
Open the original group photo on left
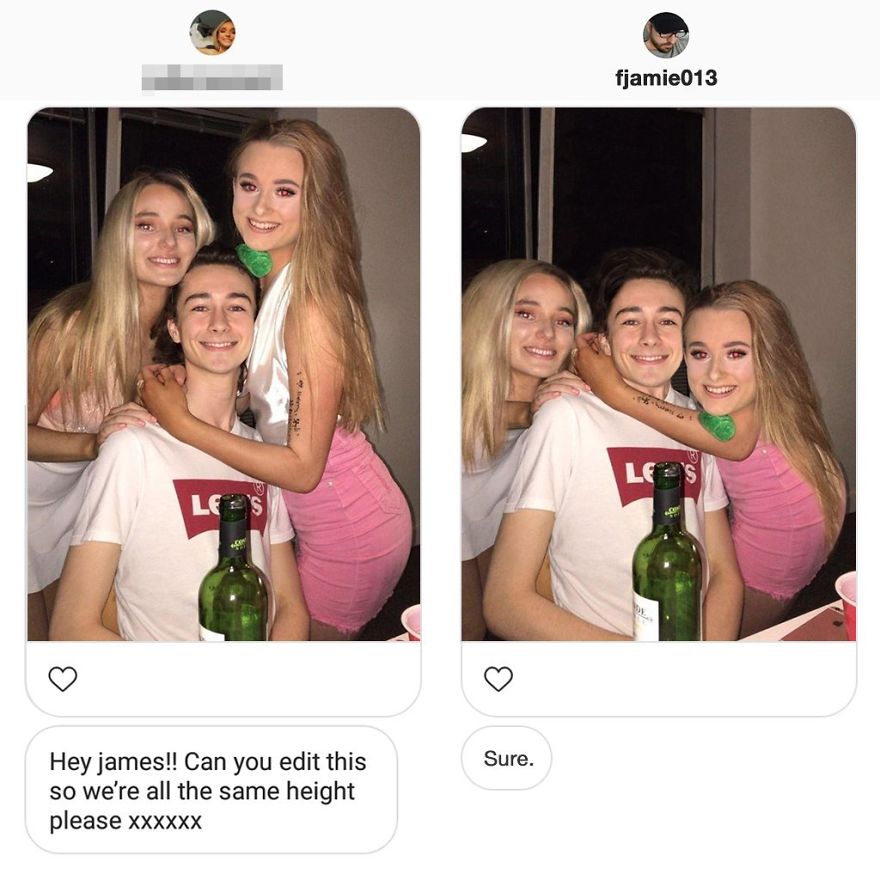click(224, 374)
